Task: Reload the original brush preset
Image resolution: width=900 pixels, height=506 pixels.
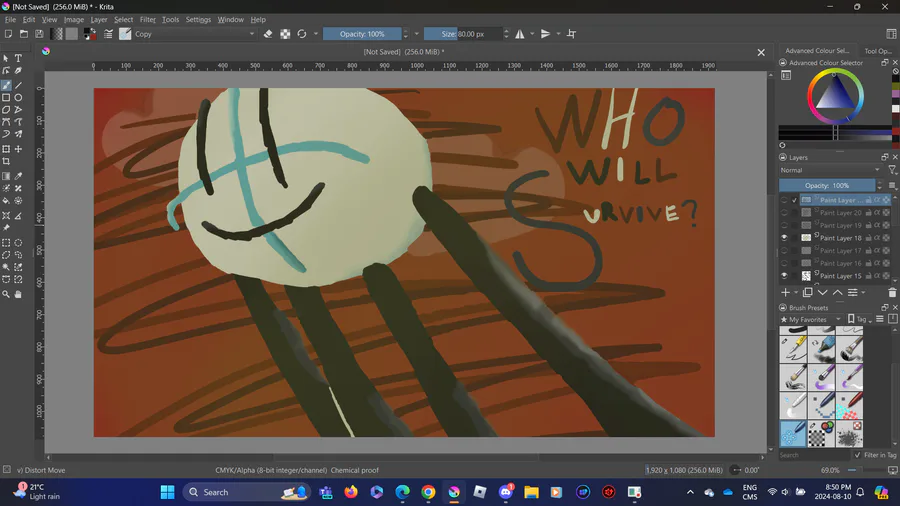Action: click(302, 34)
